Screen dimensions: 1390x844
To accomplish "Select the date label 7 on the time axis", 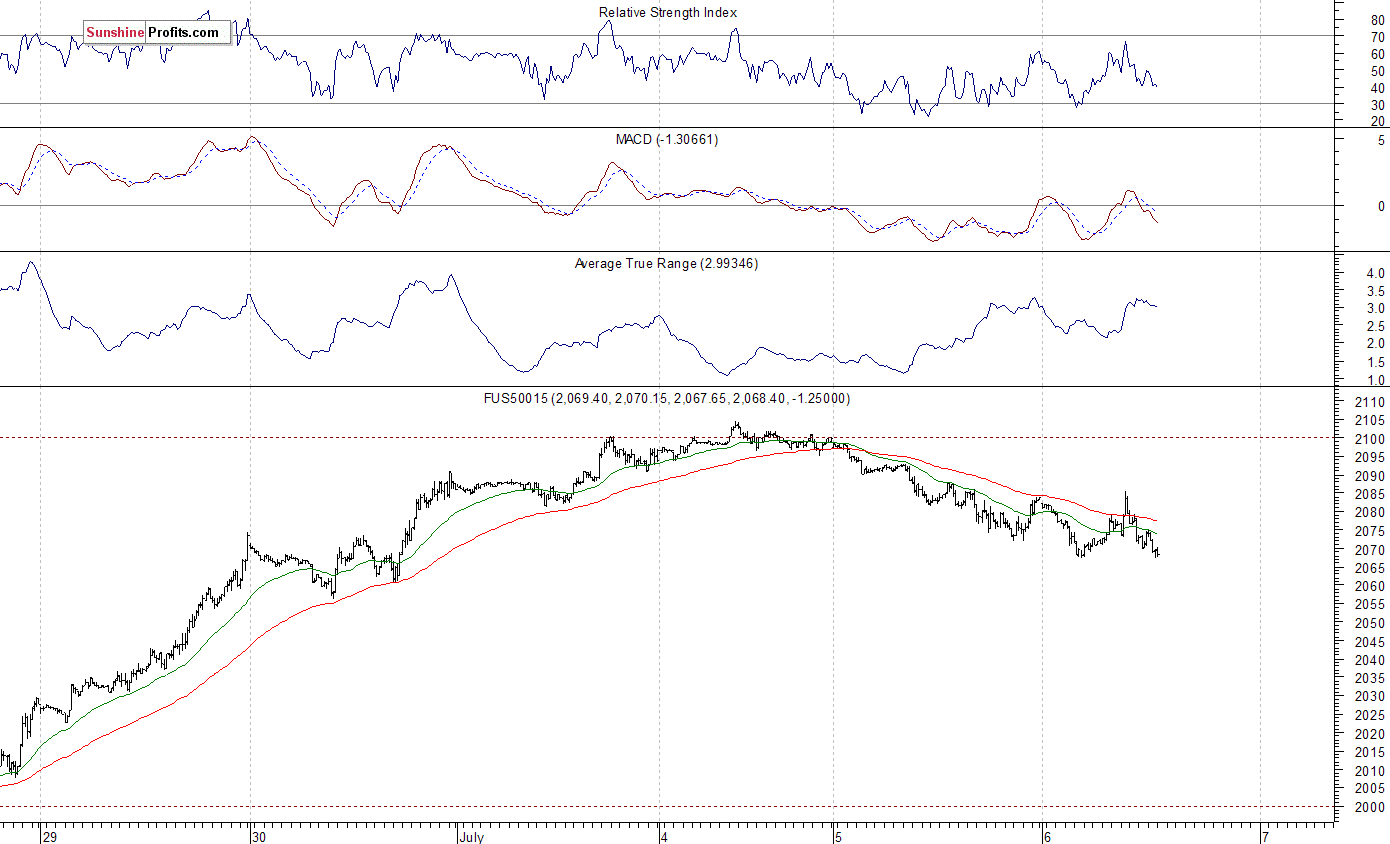I will point(1267,835).
